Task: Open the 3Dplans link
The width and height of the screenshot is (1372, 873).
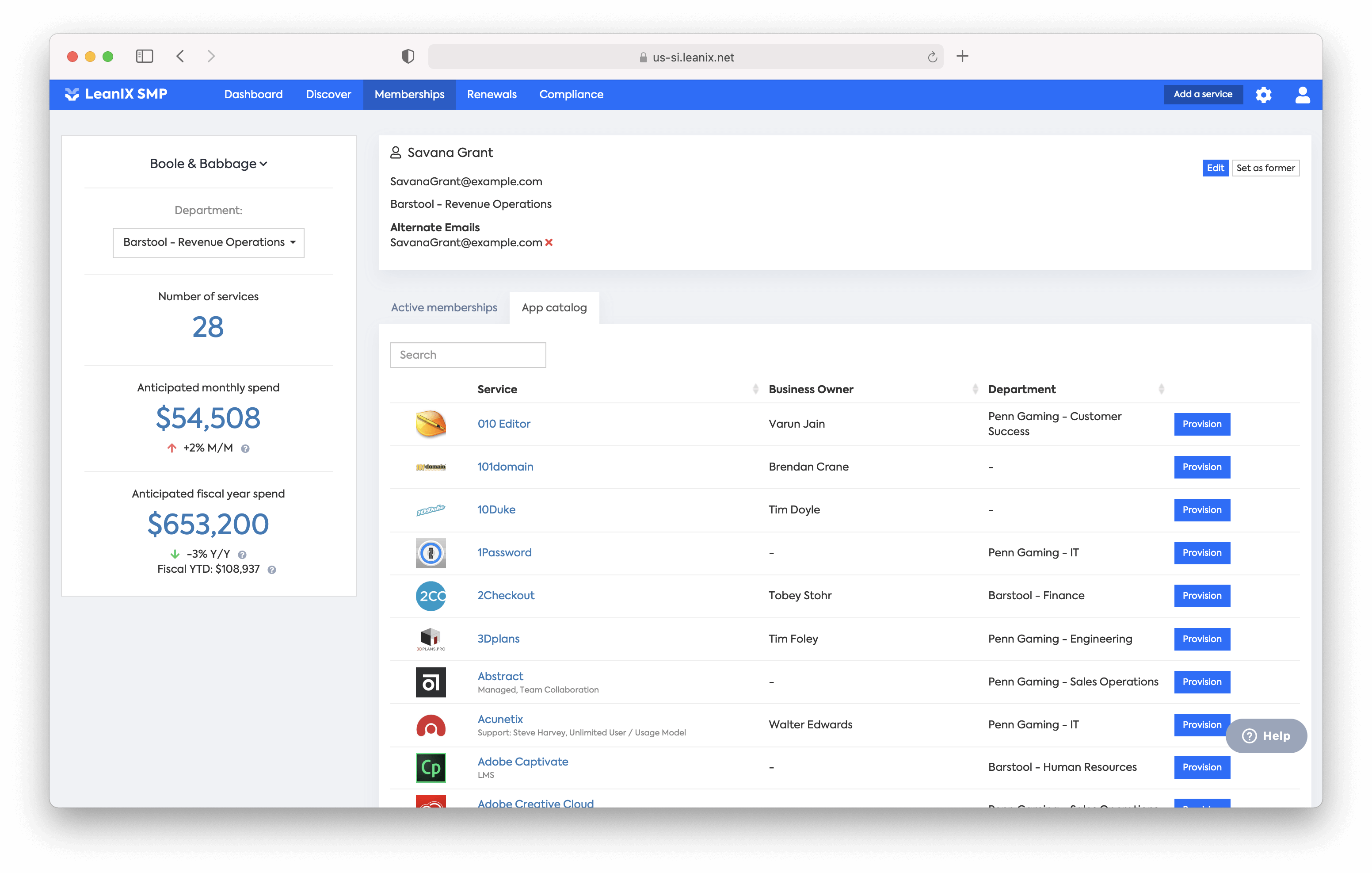Action: (498, 639)
